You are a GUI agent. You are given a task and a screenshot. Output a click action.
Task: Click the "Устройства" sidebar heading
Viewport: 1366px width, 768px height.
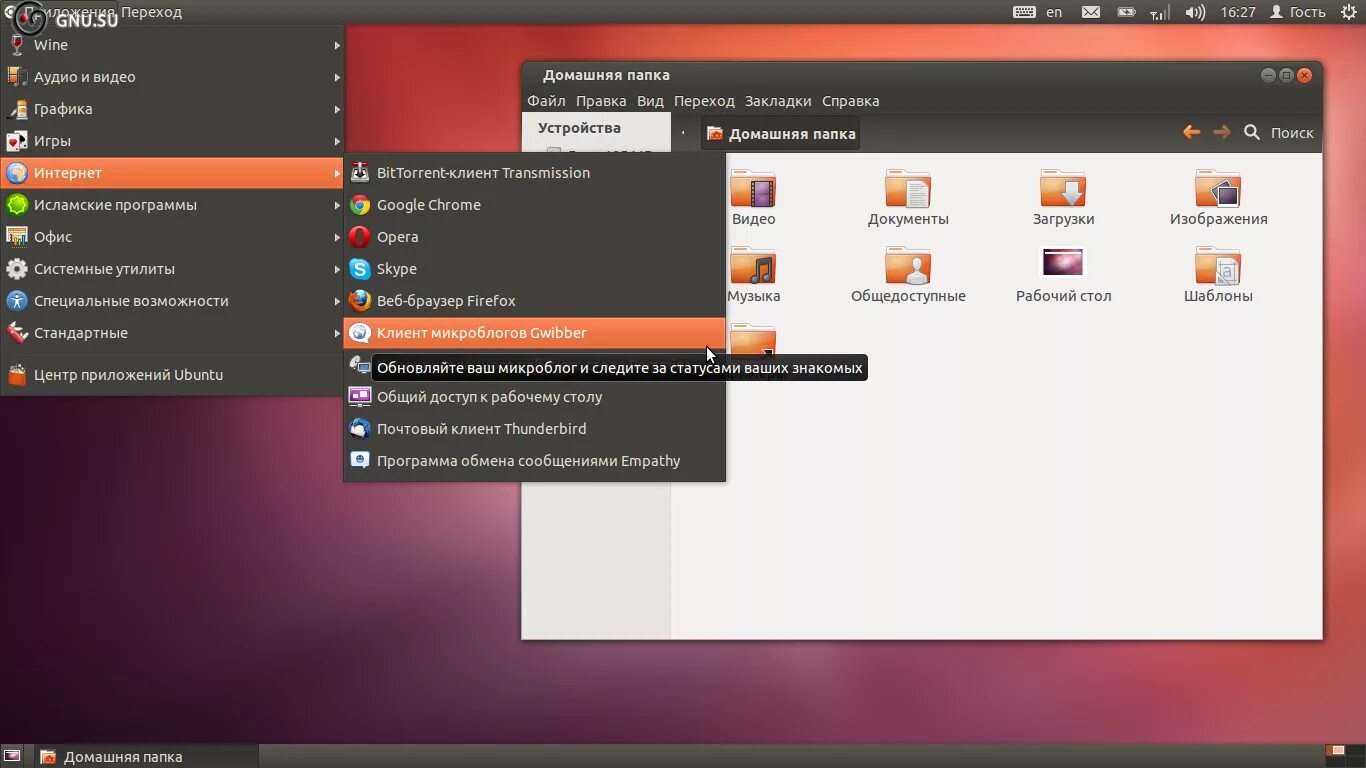[579, 128]
